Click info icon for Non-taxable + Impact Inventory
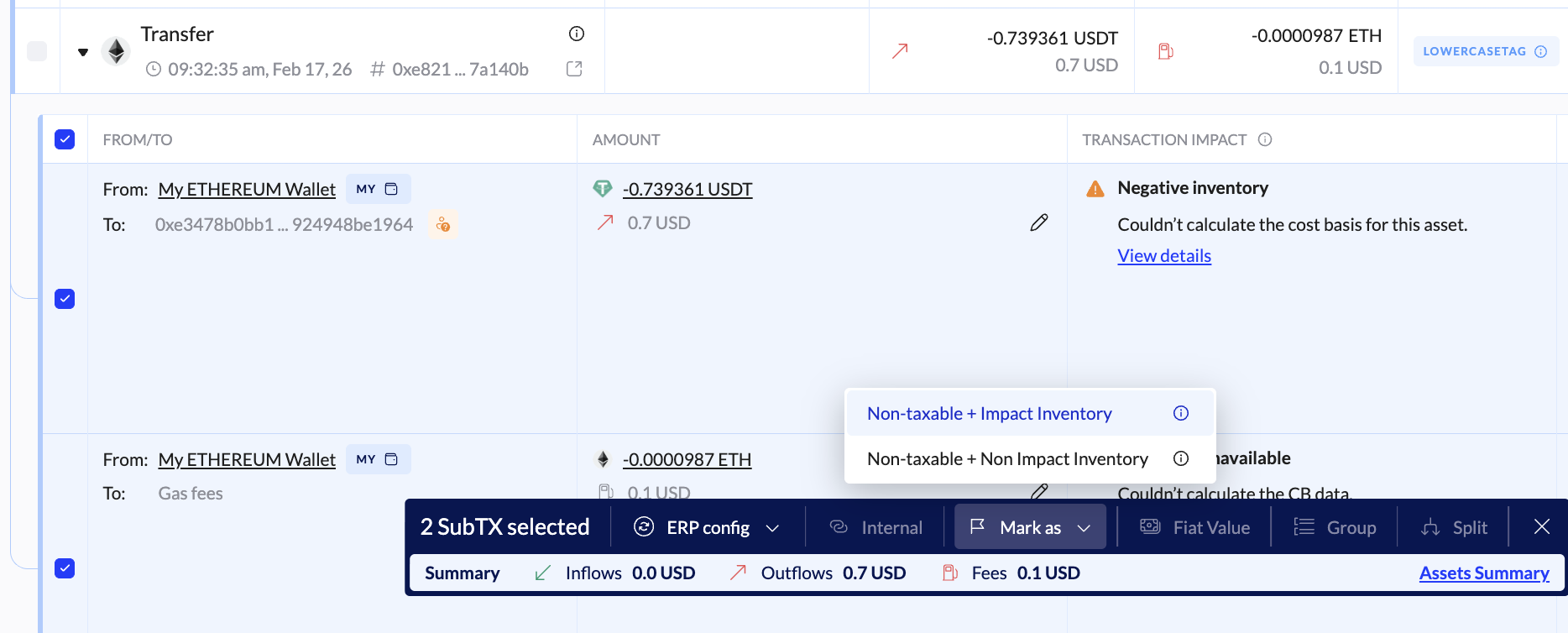This screenshot has width=1568, height=633. point(1181,413)
